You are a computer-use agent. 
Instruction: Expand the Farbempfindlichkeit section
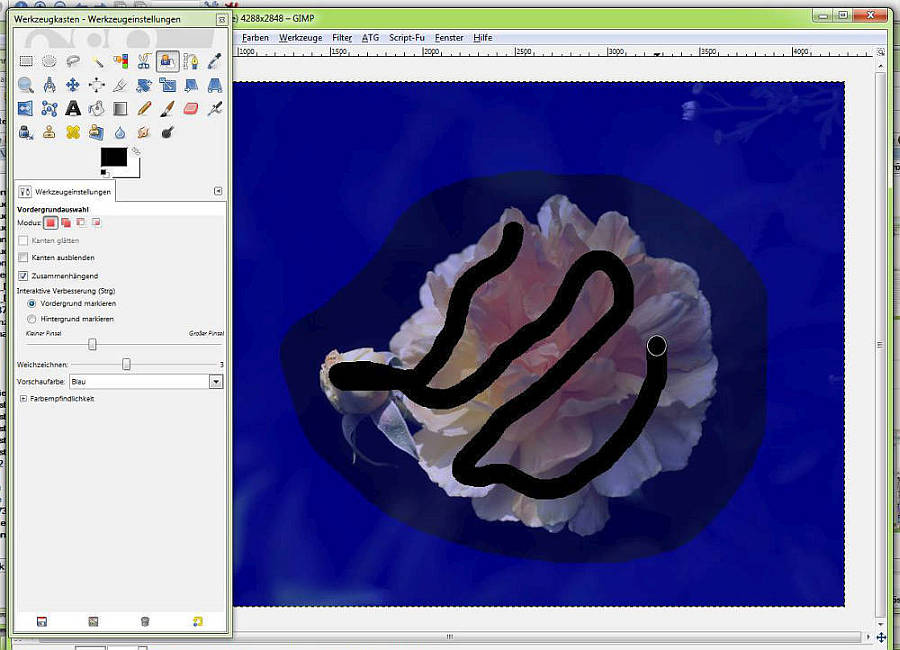24,398
